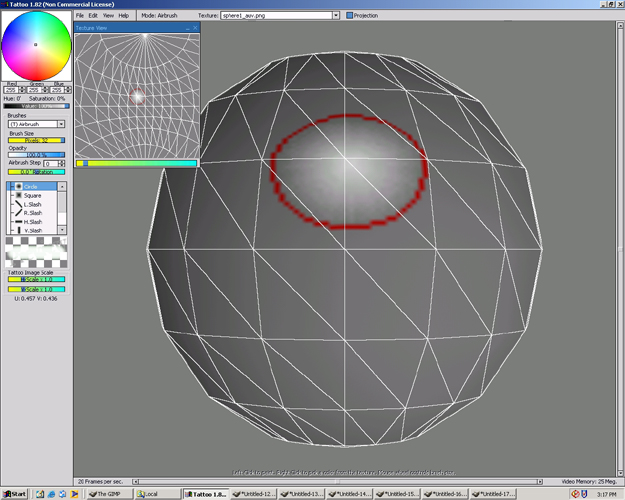
Task: Select the Circle brush shape
Action: [32, 187]
